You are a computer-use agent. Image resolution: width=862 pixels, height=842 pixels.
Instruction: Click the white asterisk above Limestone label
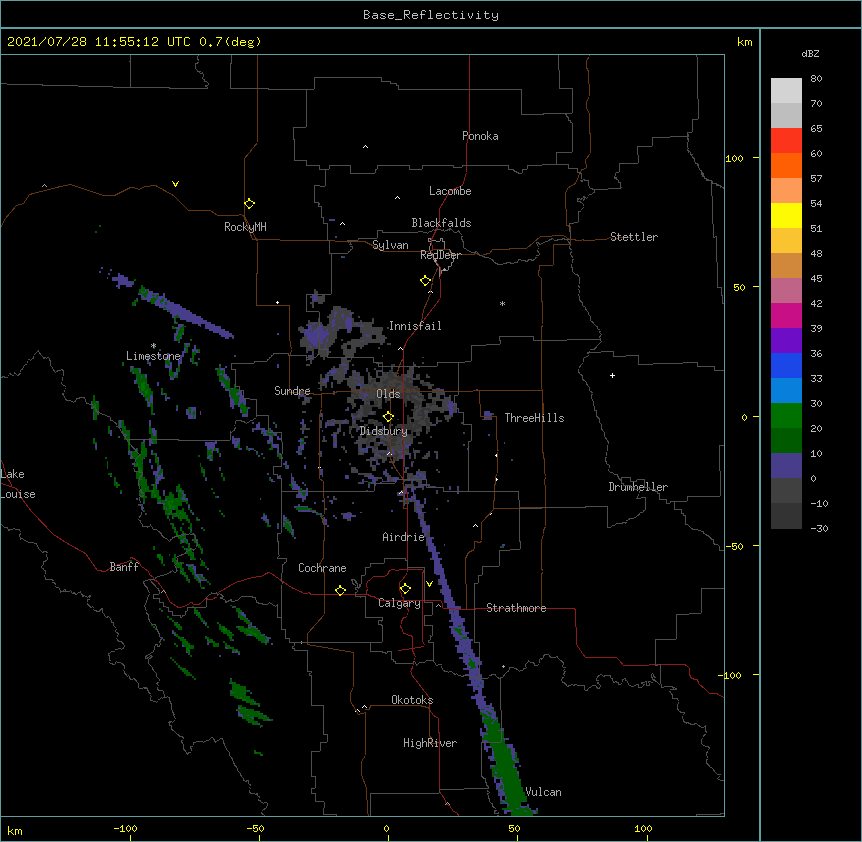[x=153, y=346]
